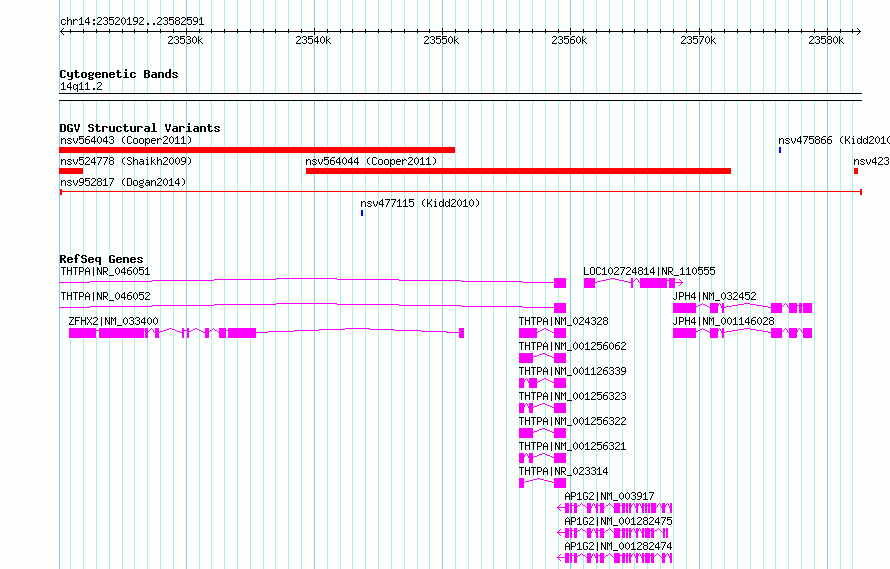This screenshot has height=569, width=890.
Task: Click the 23560k ruler tick label
Action: 569,40
